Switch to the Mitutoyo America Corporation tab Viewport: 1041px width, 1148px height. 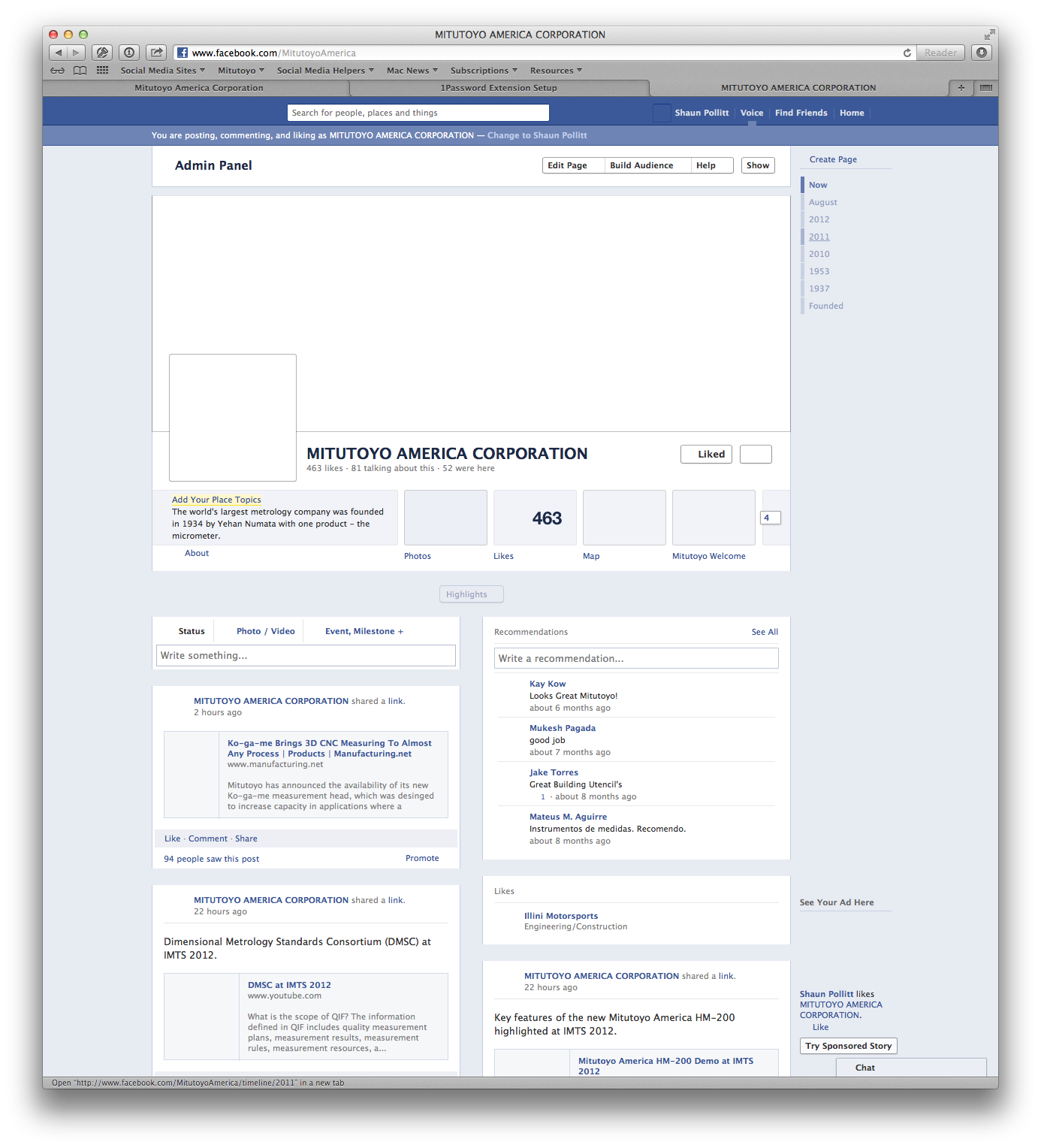(x=199, y=88)
